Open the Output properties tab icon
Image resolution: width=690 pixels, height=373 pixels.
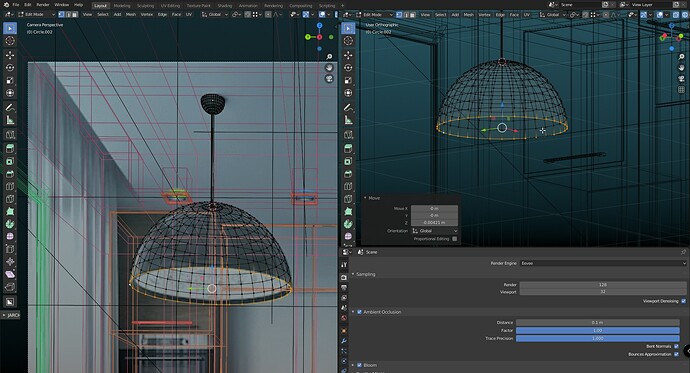(344, 288)
